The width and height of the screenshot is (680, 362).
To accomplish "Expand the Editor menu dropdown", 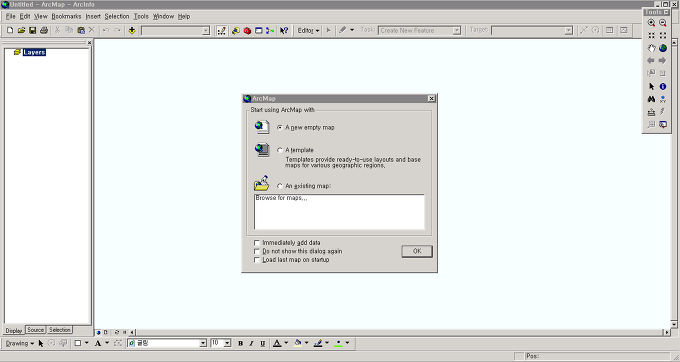I will pos(308,30).
